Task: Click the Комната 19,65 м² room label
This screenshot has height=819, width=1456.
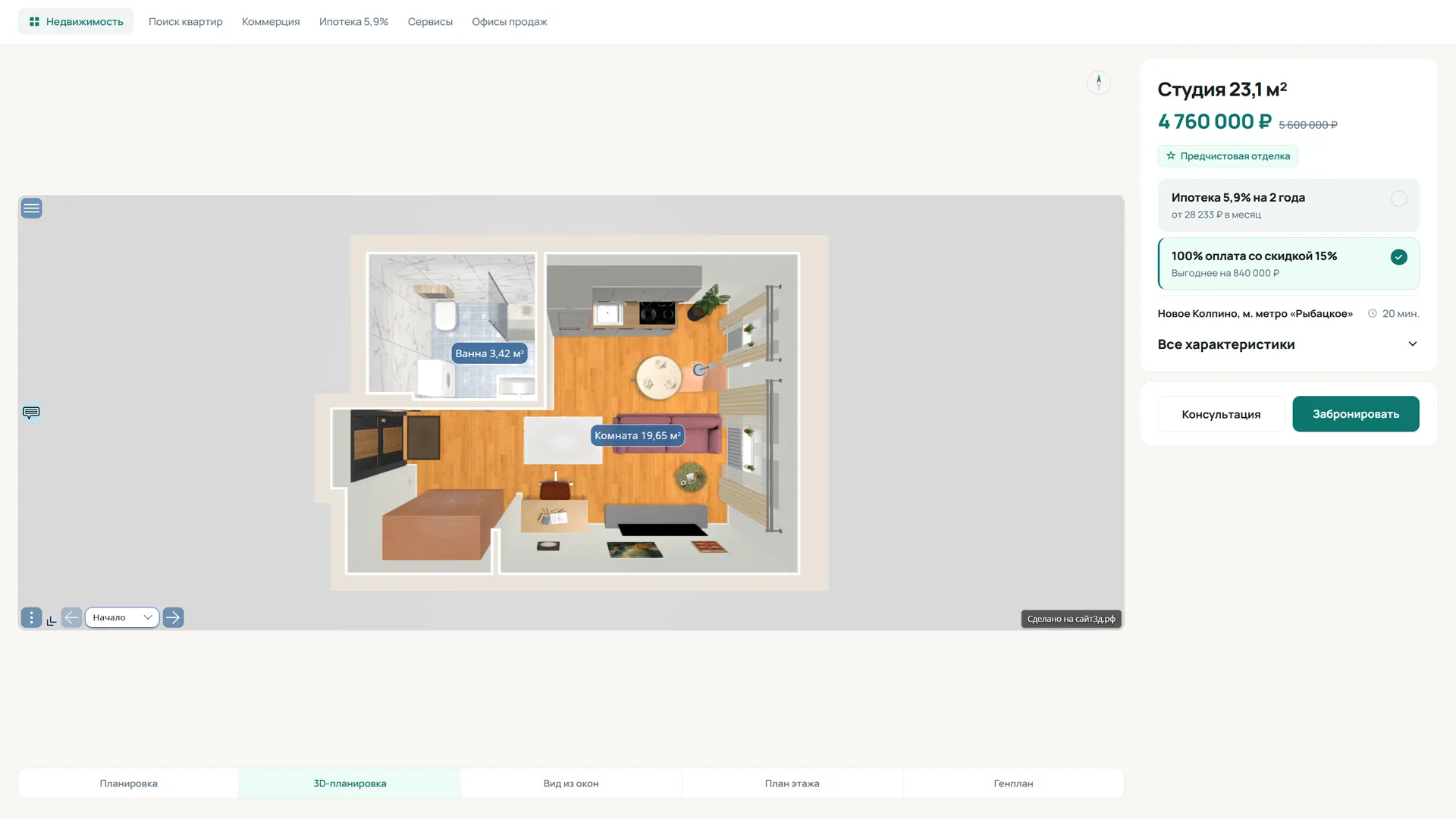Action: pyautogui.click(x=637, y=435)
